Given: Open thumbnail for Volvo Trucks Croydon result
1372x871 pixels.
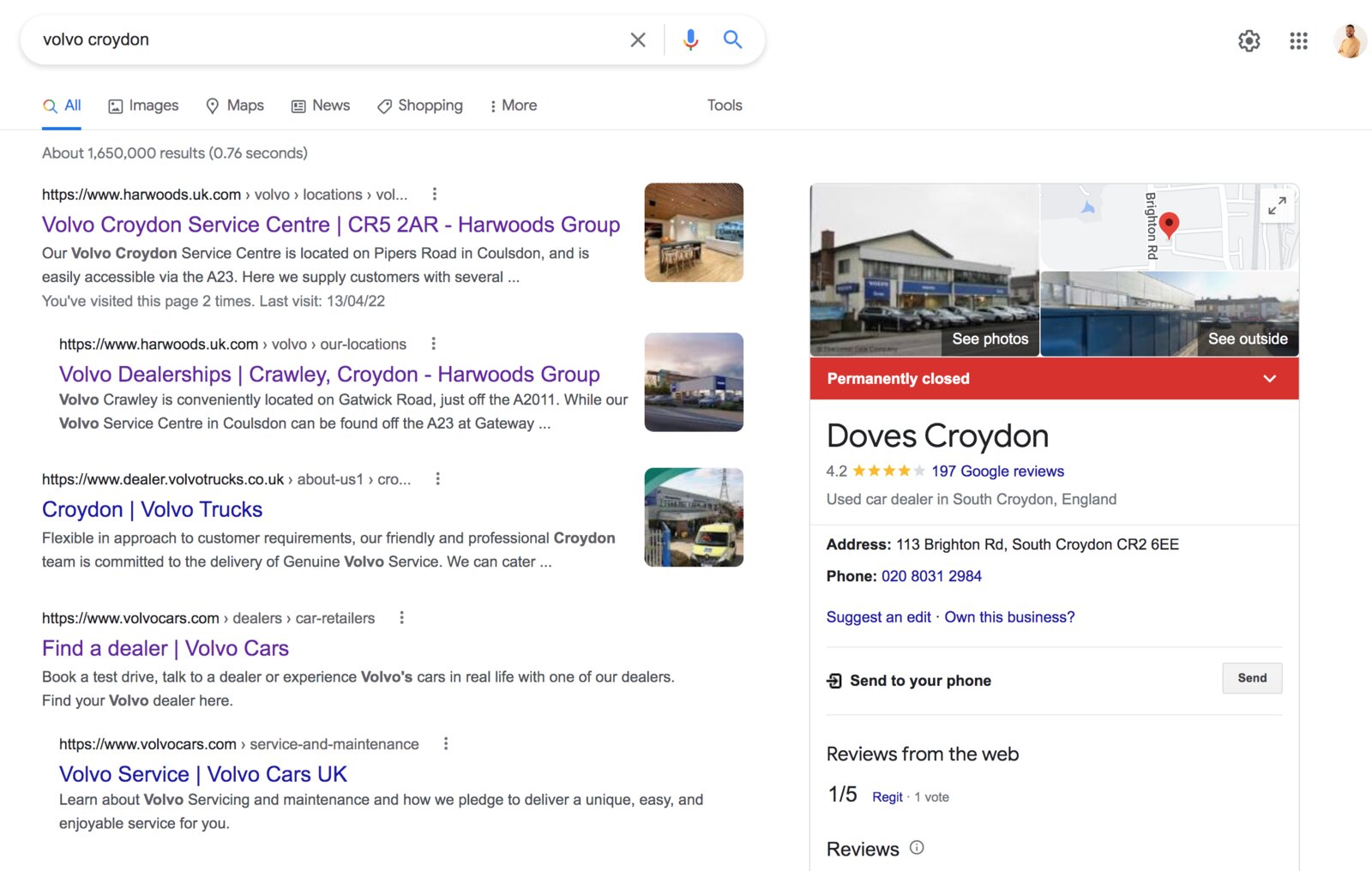Looking at the screenshot, I should click(694, 517).
